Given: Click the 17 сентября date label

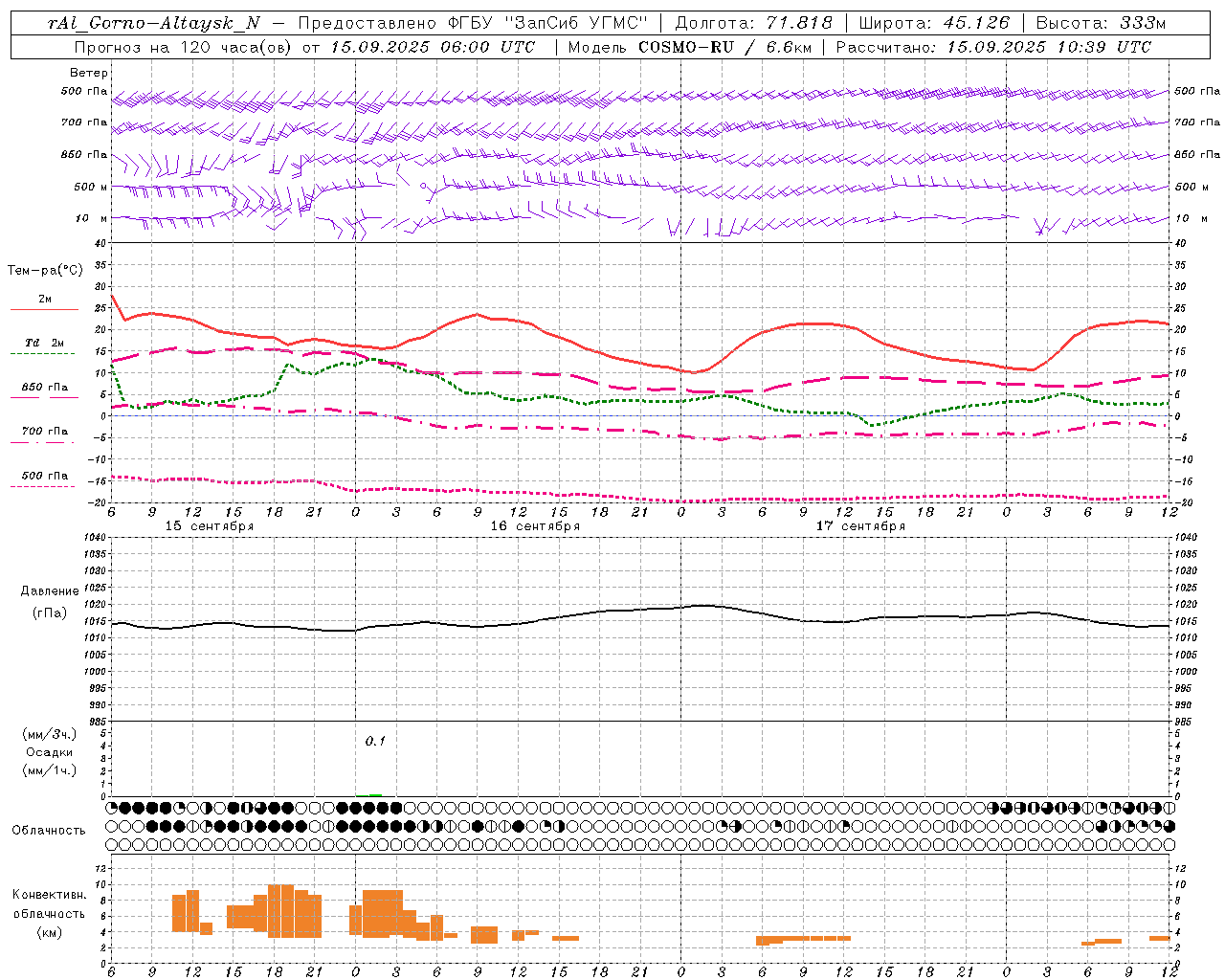Looking at the screenshot, I should point(860,526).
